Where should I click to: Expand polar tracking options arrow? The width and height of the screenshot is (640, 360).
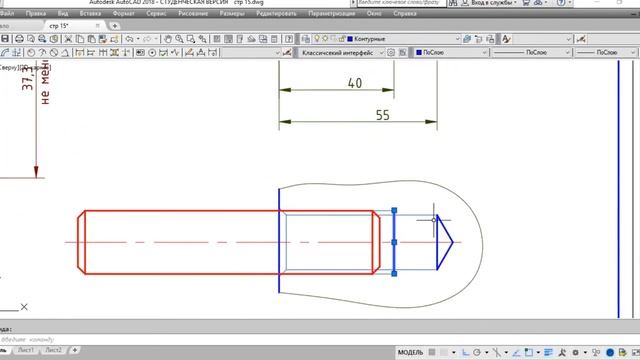pos(486,352)
